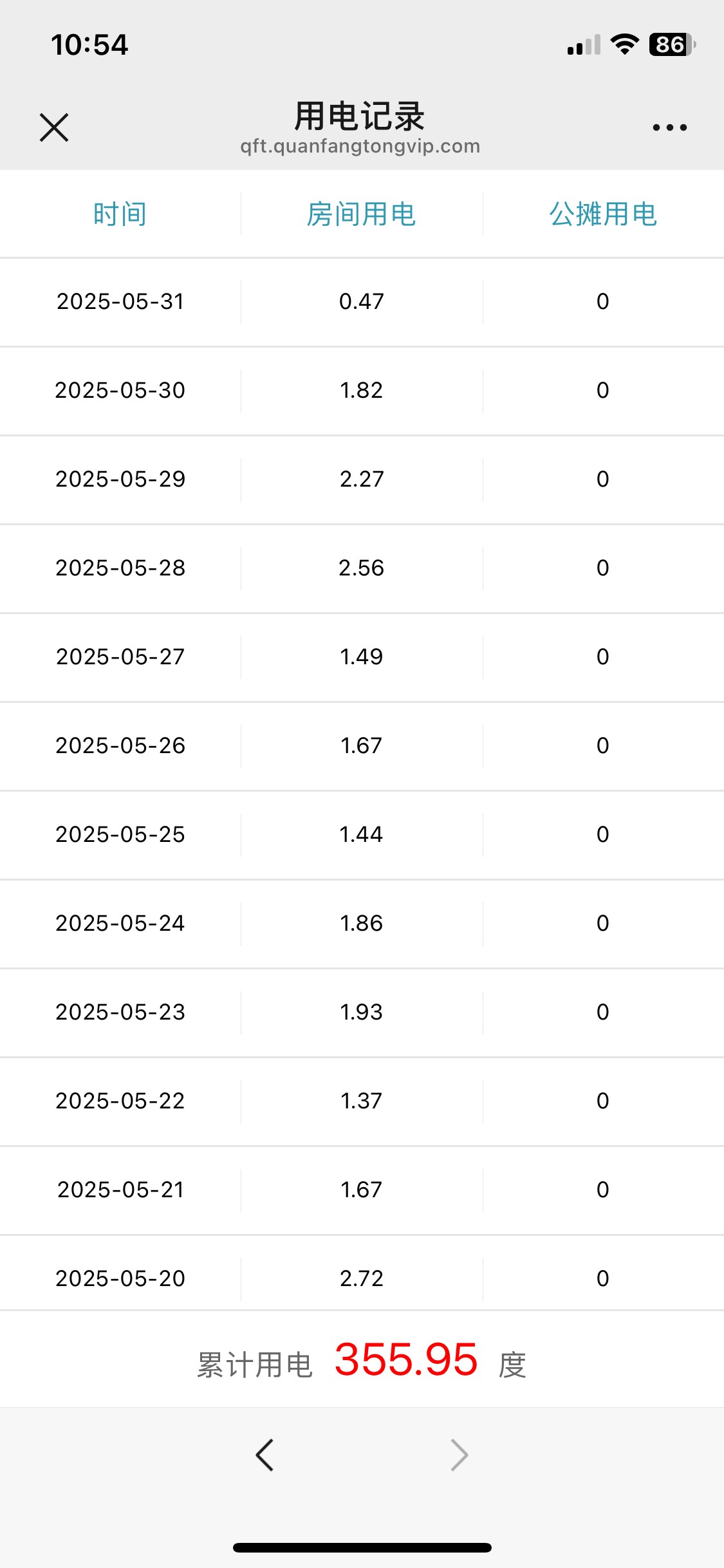The height and width of the screenshot is (1568, 724).
Task: Select the 2025-05-31 date row
Action: point(362,302)
